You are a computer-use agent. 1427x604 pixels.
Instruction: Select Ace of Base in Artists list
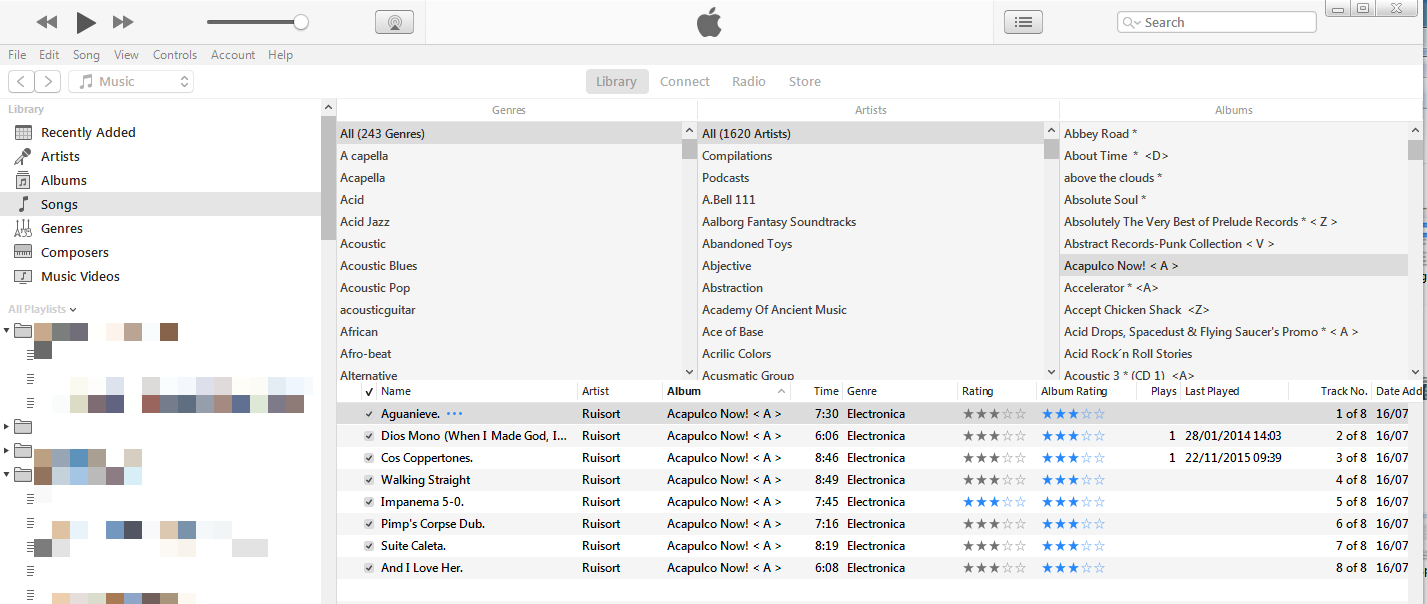point(732,332)
